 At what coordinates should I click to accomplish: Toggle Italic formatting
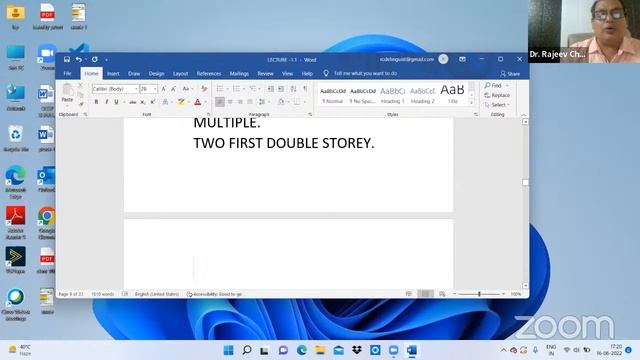click(x=107, y=102)
